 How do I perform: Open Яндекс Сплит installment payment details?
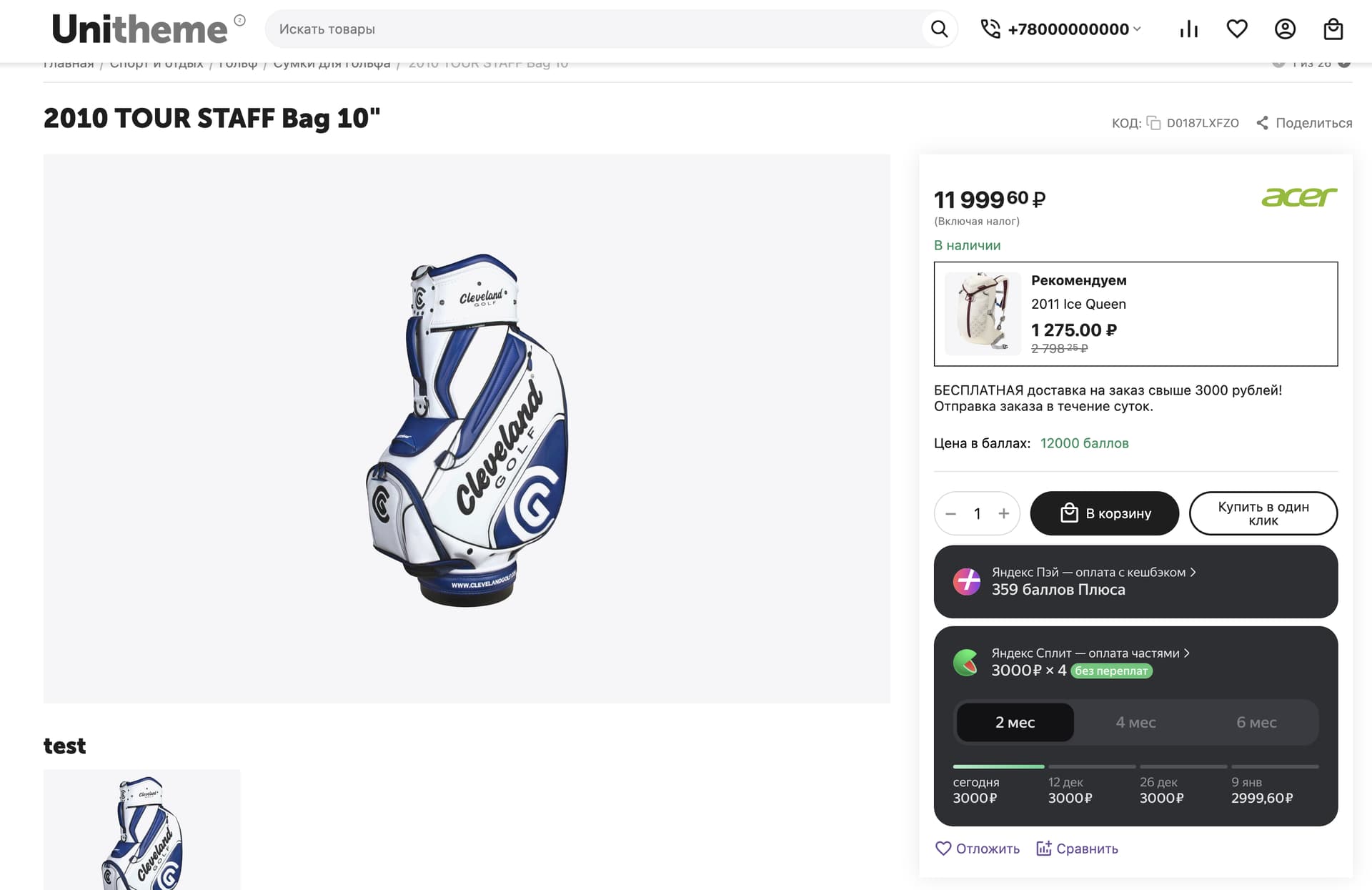tap(1090, 653)
